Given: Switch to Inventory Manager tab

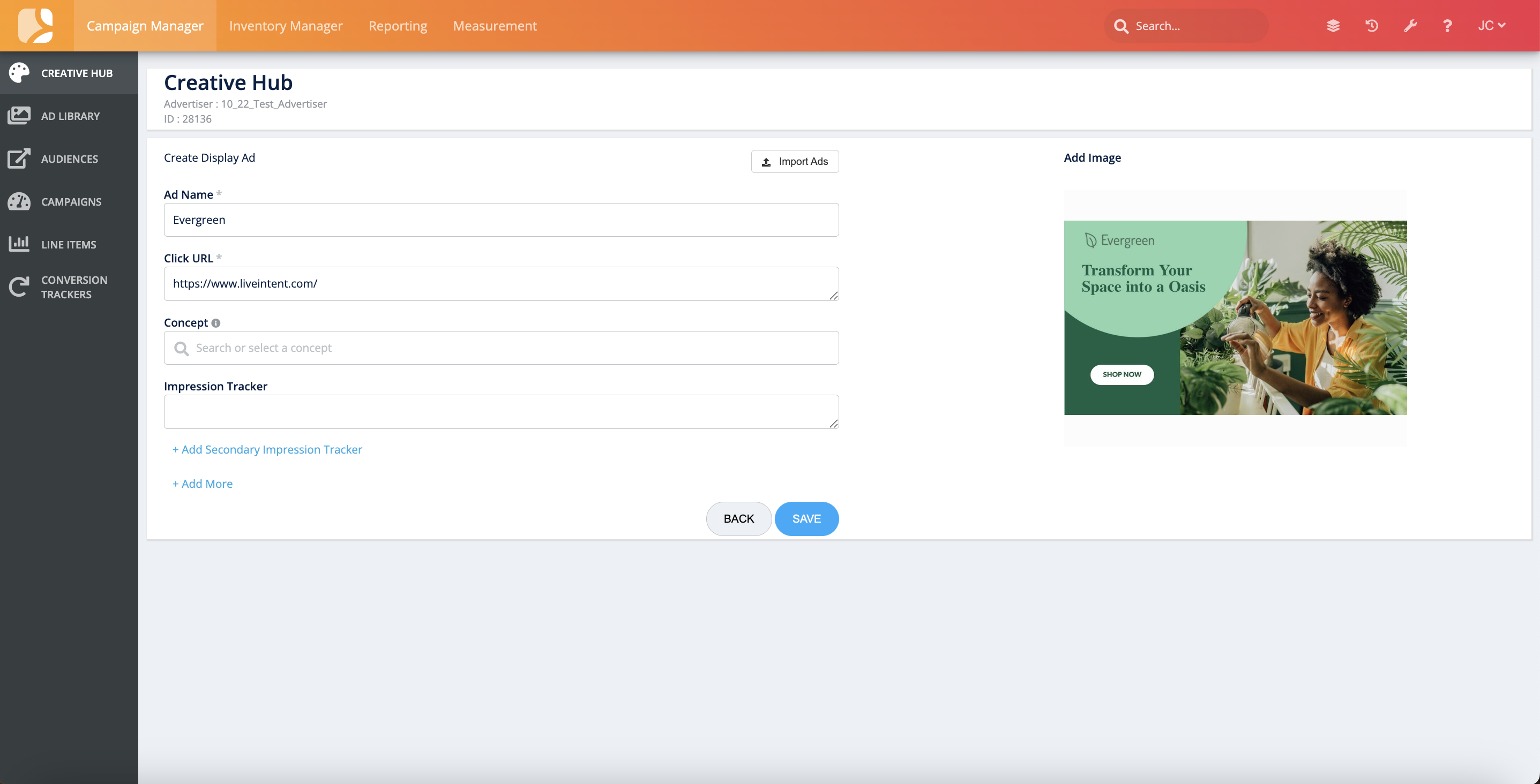Looking at the screenshot, I should point(286,26).
